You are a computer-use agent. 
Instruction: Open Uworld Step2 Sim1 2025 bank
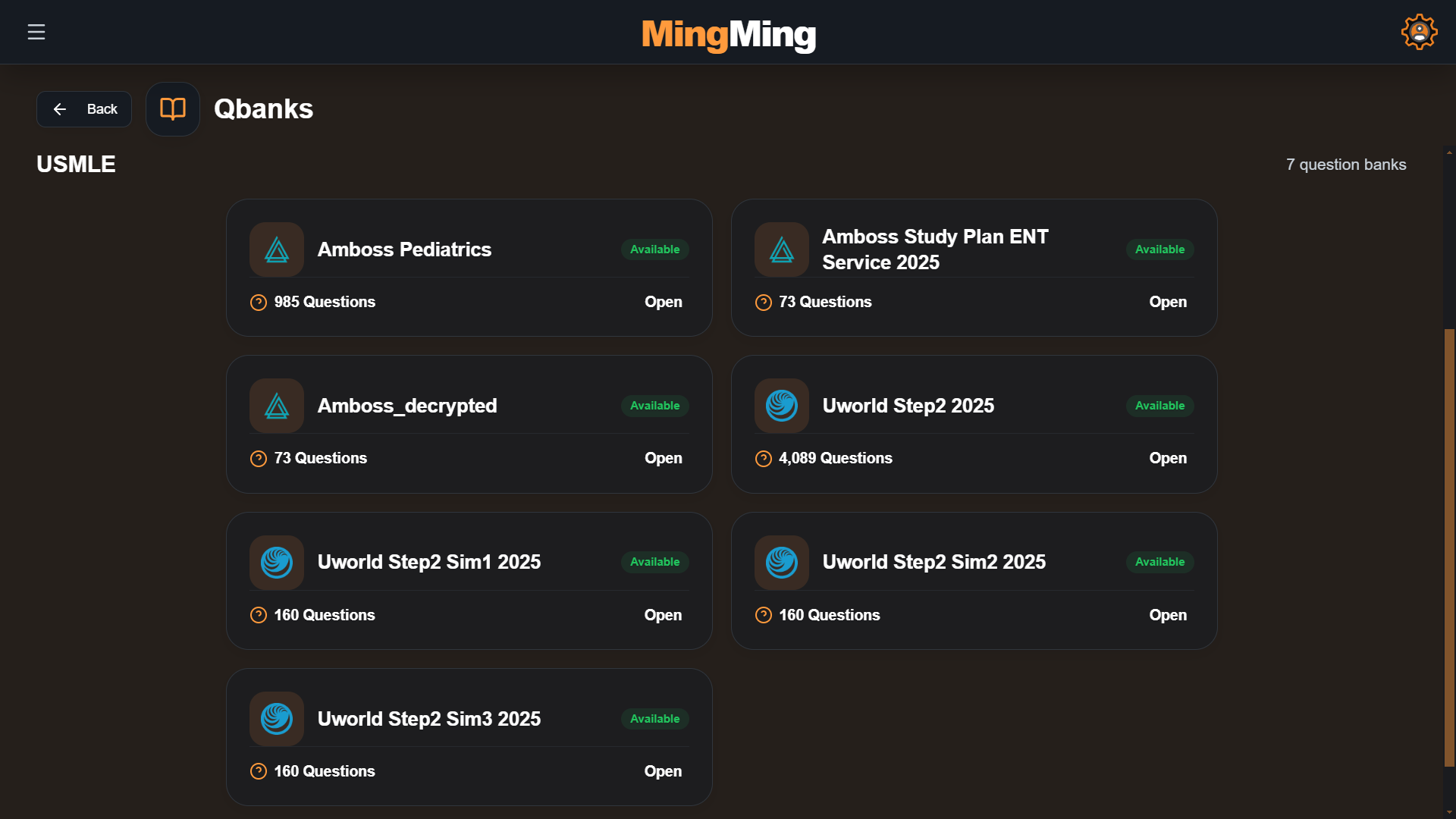tap(663, 615)
